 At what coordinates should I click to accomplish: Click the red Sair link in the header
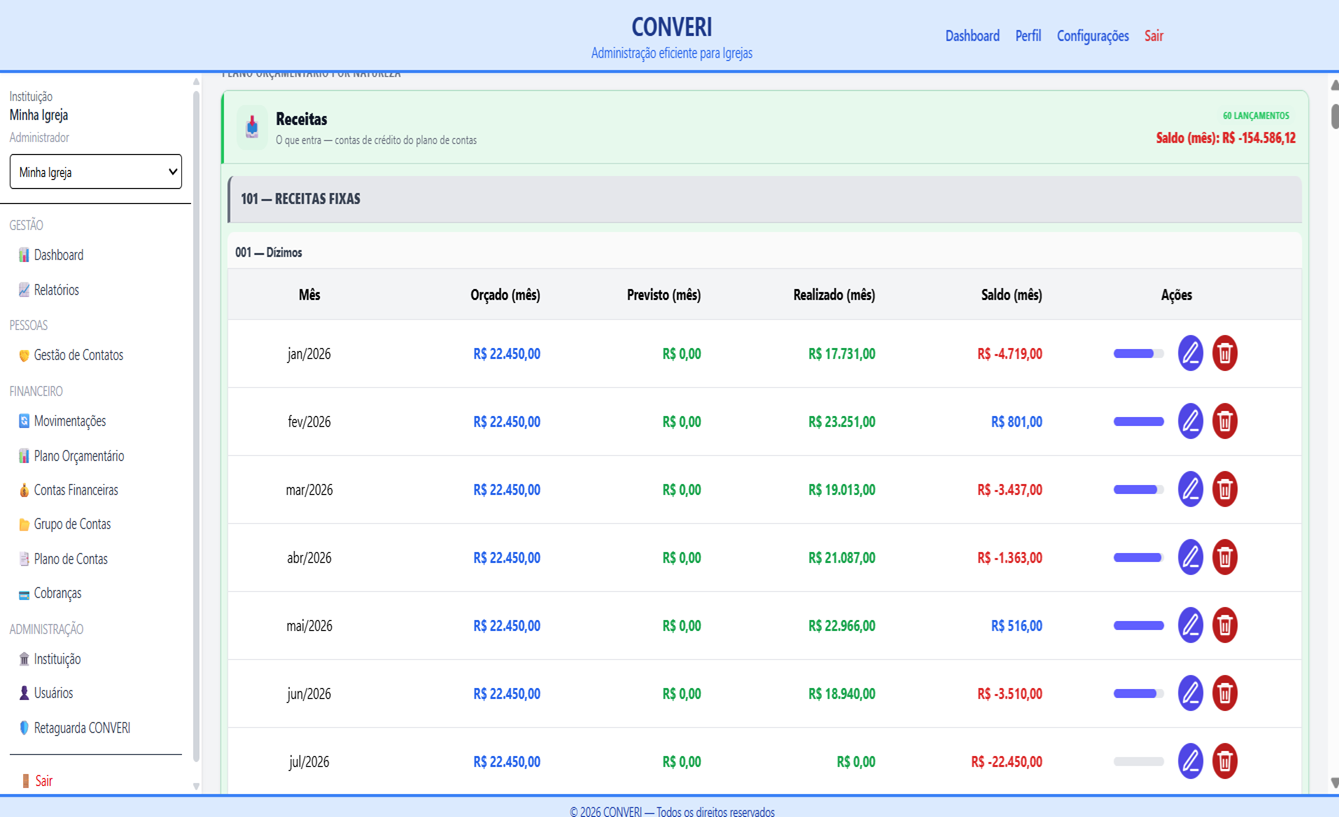pos(1154,36)
